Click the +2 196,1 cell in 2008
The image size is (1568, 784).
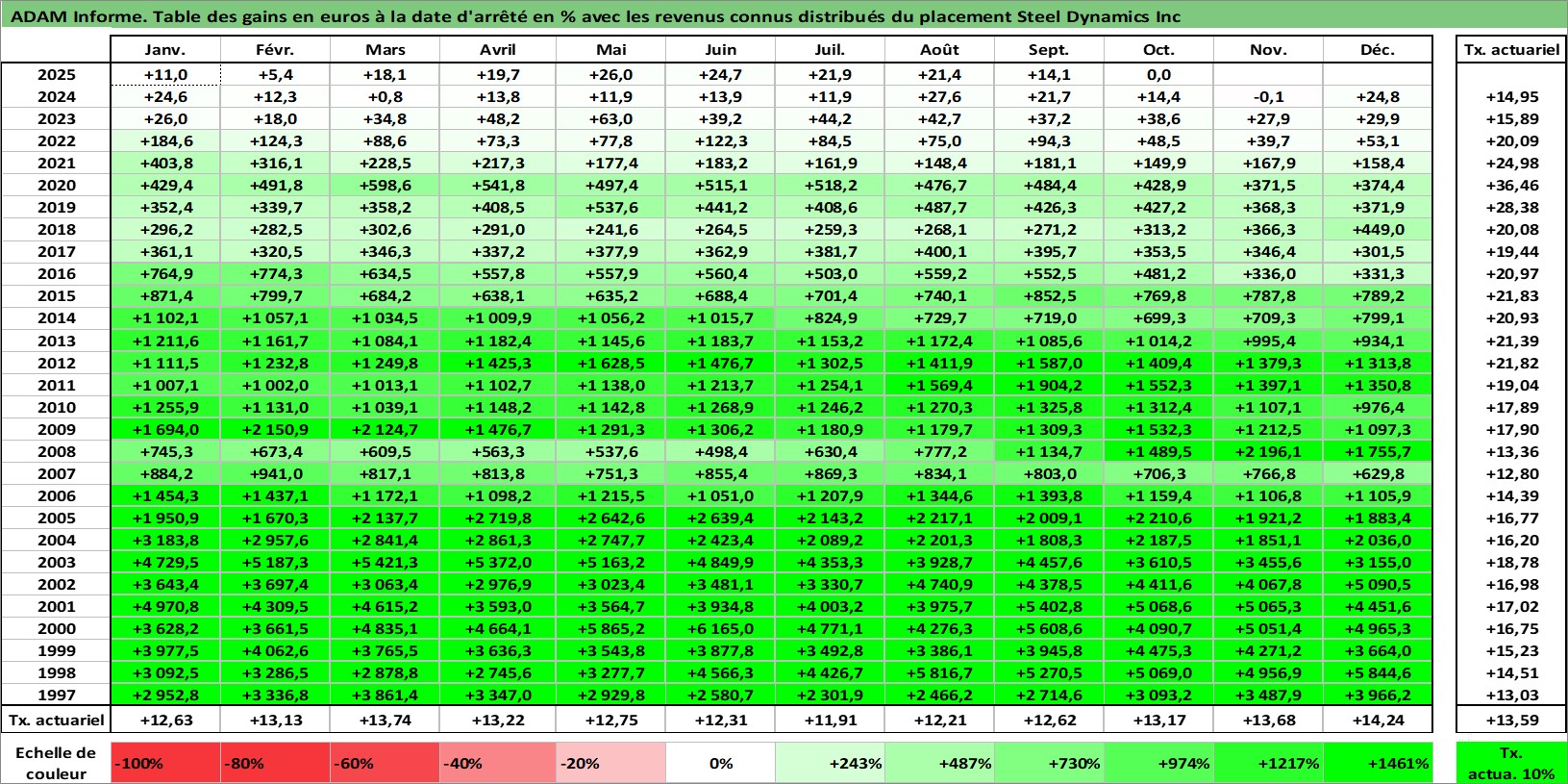[x=1268, y=451]
